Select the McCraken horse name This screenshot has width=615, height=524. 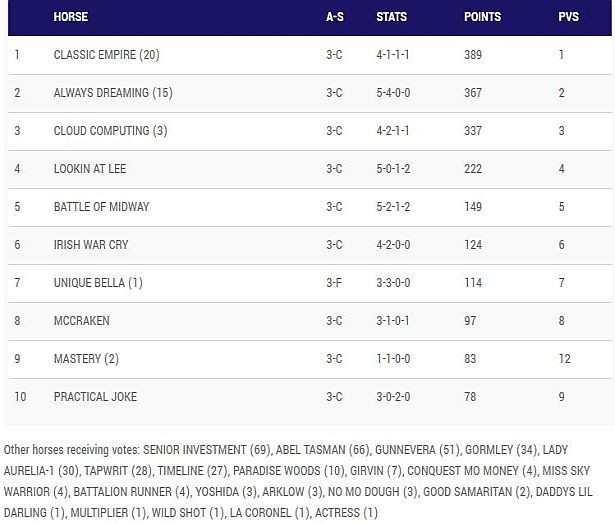82,321
